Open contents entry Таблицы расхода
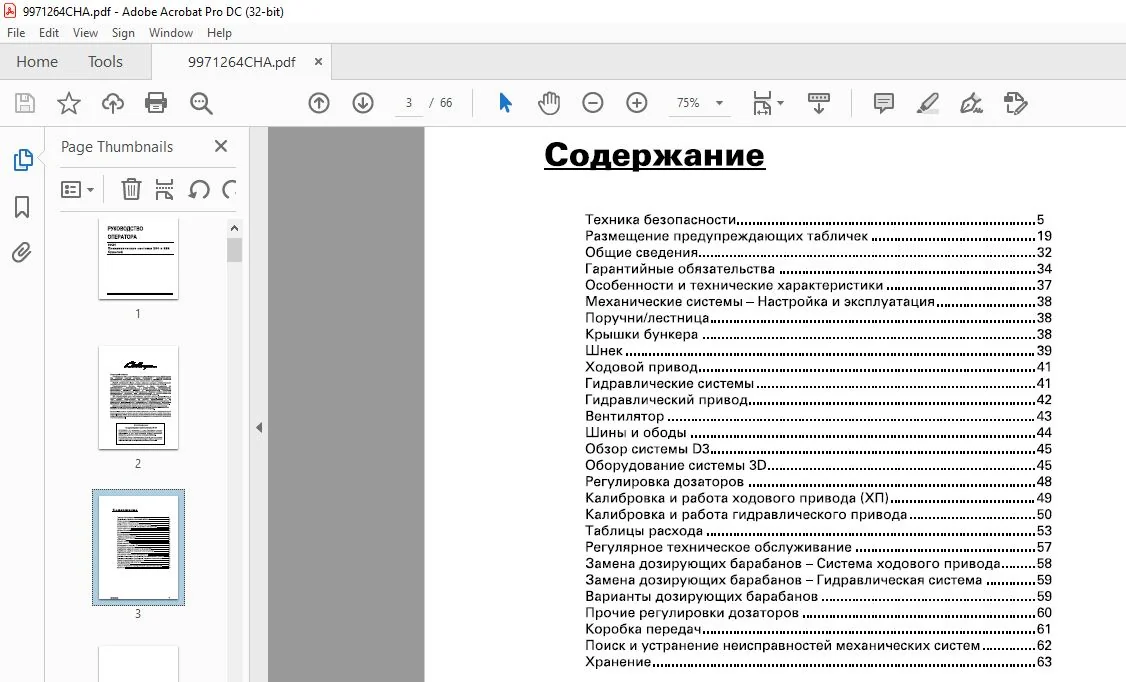Screen dimensions: 1126x682 (818, 531)
